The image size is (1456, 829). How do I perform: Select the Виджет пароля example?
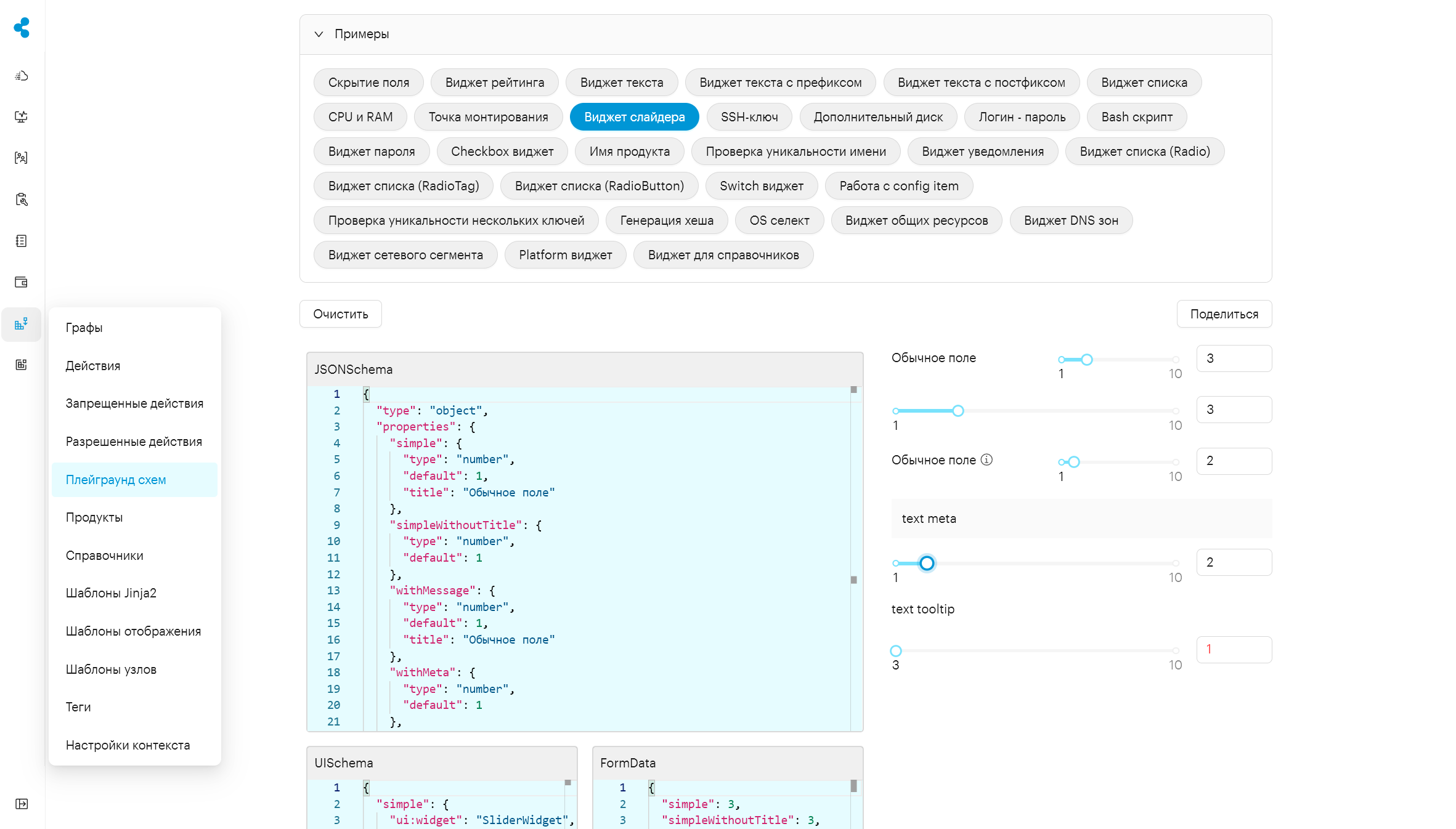pyautogui.click(x=372, y=152)
